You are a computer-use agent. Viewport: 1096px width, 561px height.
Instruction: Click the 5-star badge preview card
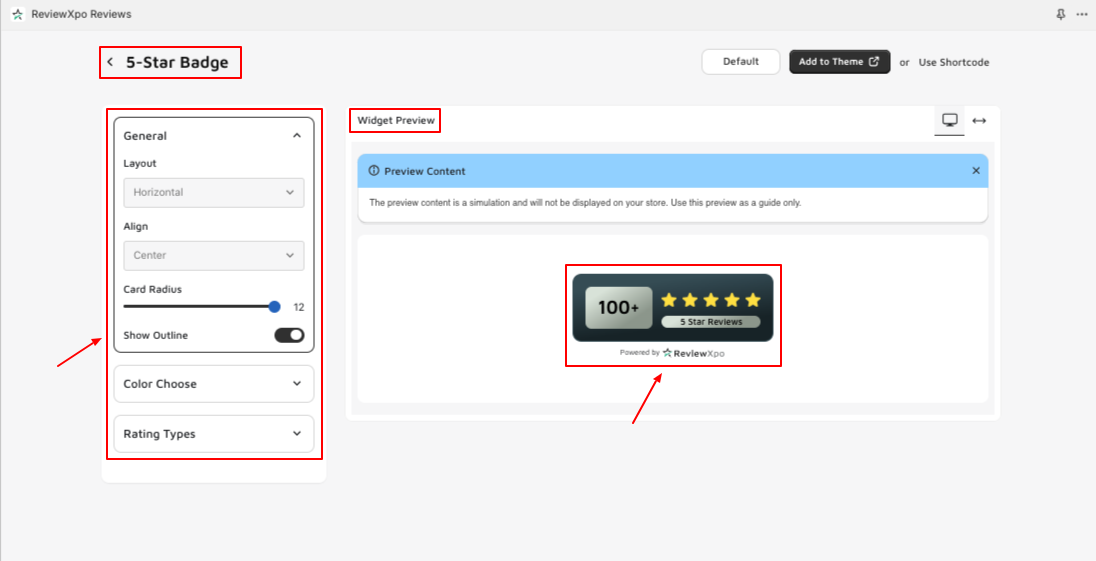pyautogui.click(x=672, y=307)
